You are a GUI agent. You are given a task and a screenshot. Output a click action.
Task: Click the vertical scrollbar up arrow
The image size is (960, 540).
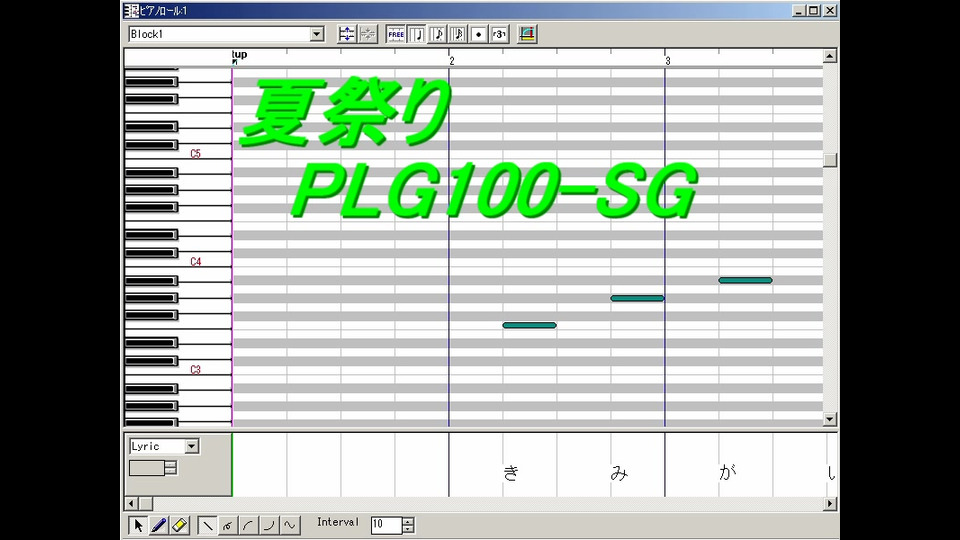coord(830,56)
